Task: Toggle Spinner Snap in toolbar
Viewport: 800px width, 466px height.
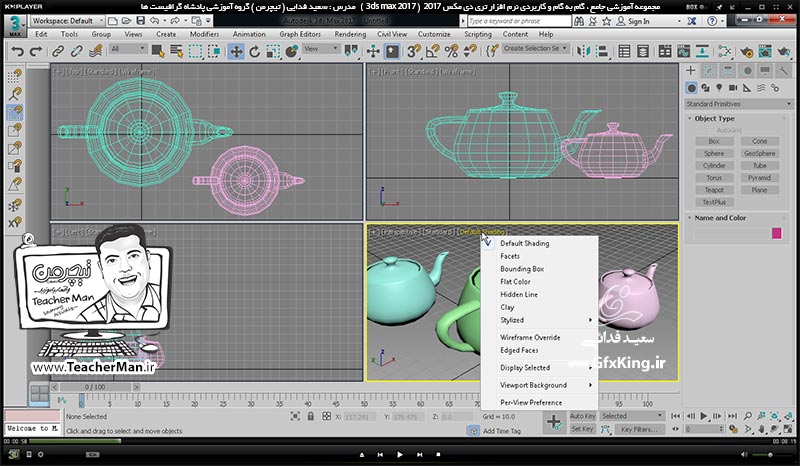Action: 470,52
